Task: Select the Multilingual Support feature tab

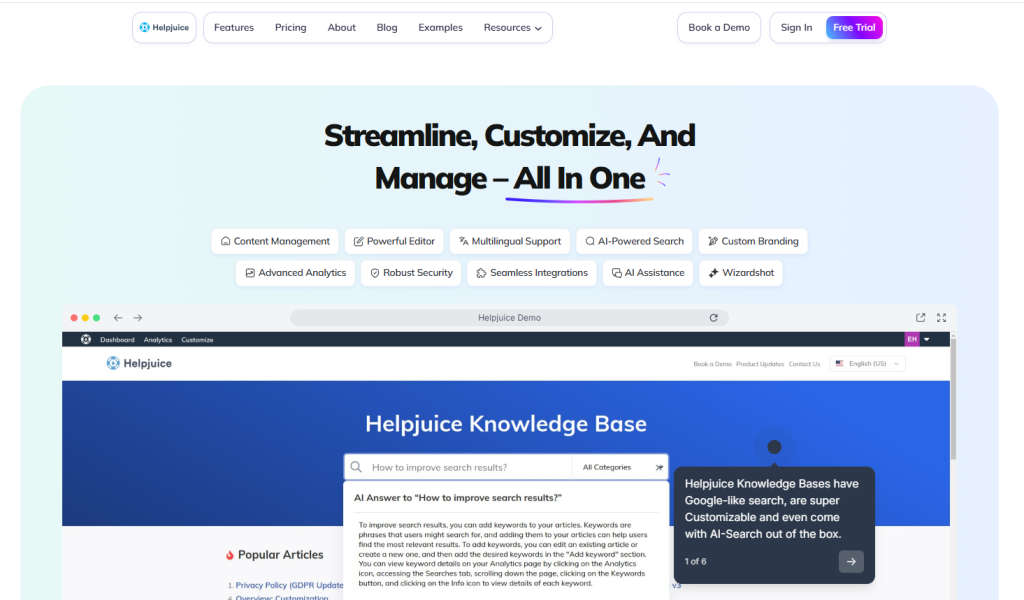Action: click(509, 241)
